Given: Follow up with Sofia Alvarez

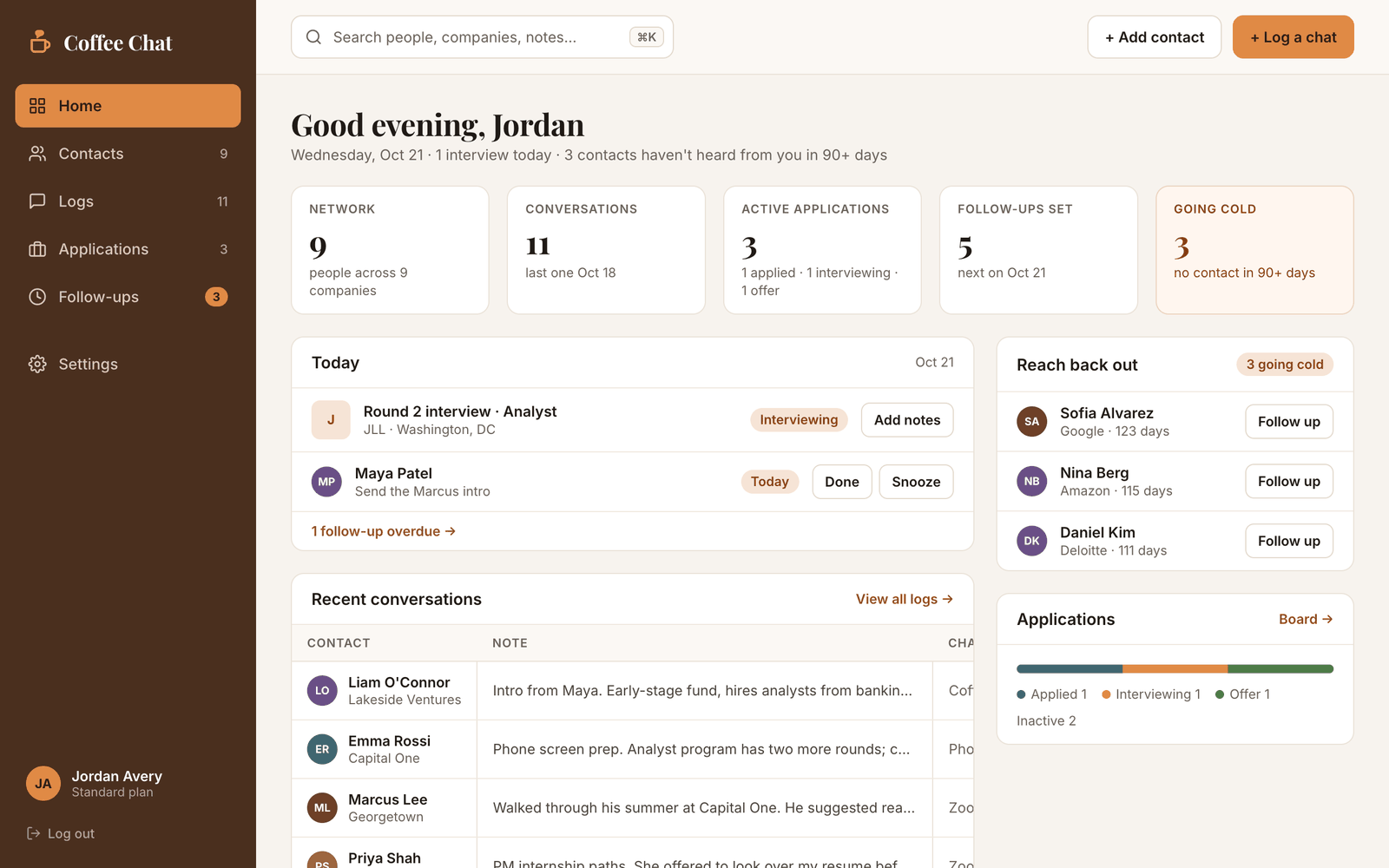Looking at the screenshot, I should coord(1289,422).
